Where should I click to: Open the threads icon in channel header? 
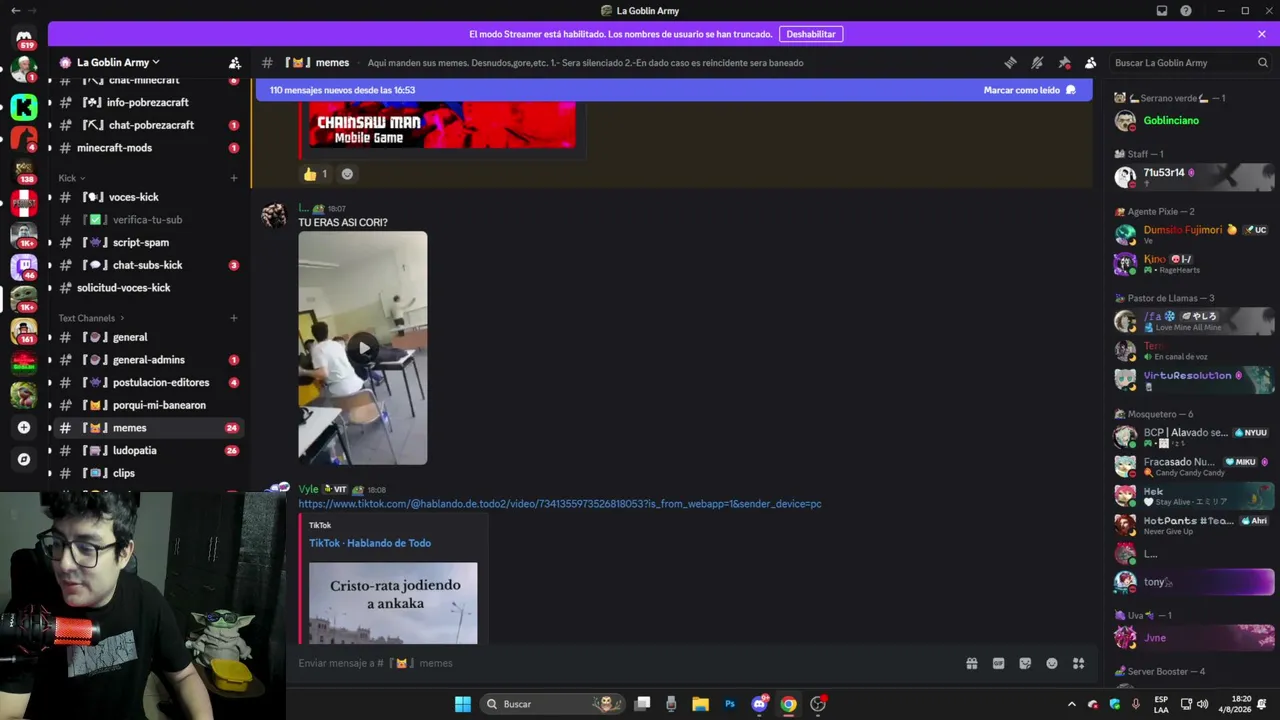pyautogui.click(x=1010, y=62)
